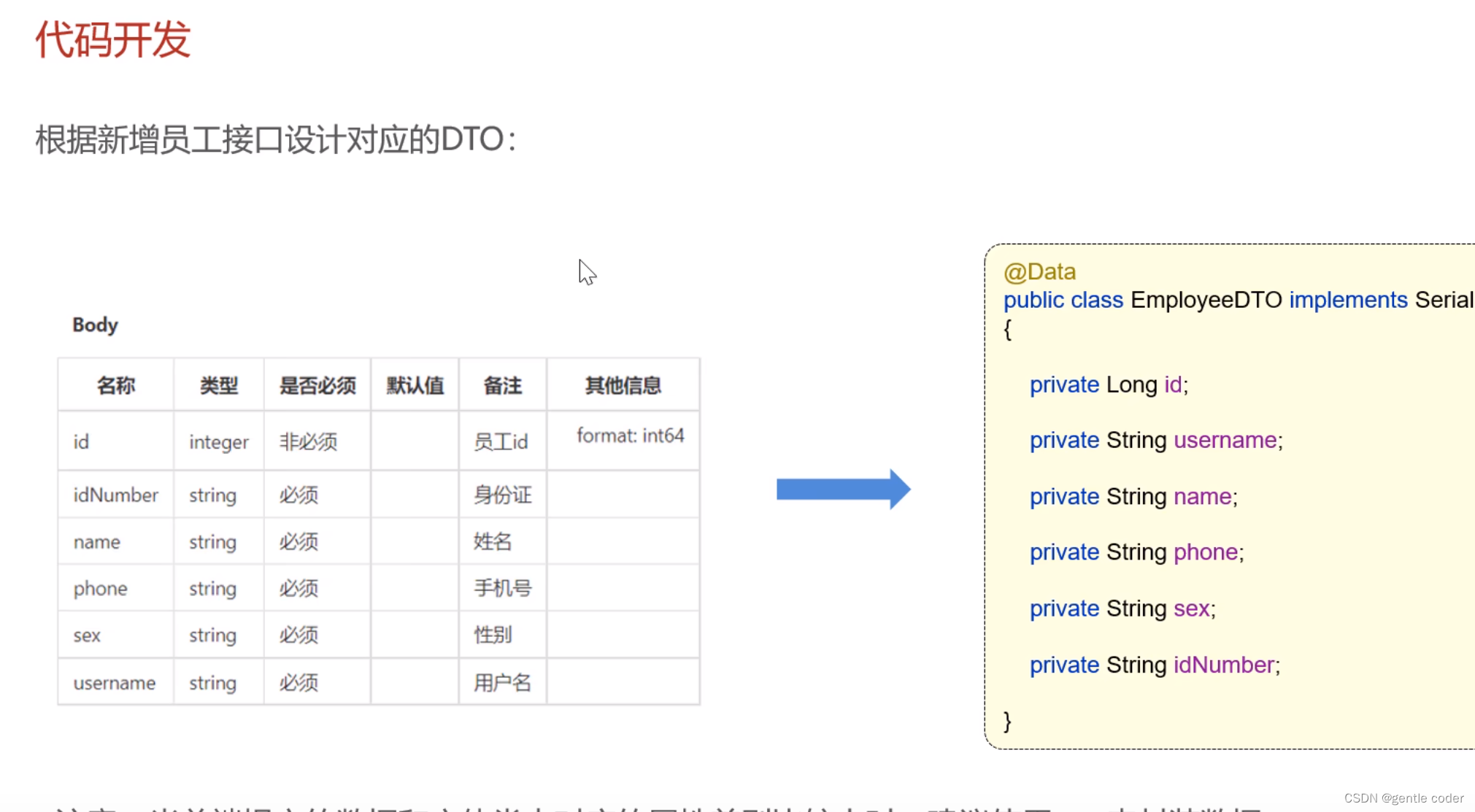Click the format: int64 cell
Image resolution: width=1475 pixels, height=812 pixels.
coord(630,436)
